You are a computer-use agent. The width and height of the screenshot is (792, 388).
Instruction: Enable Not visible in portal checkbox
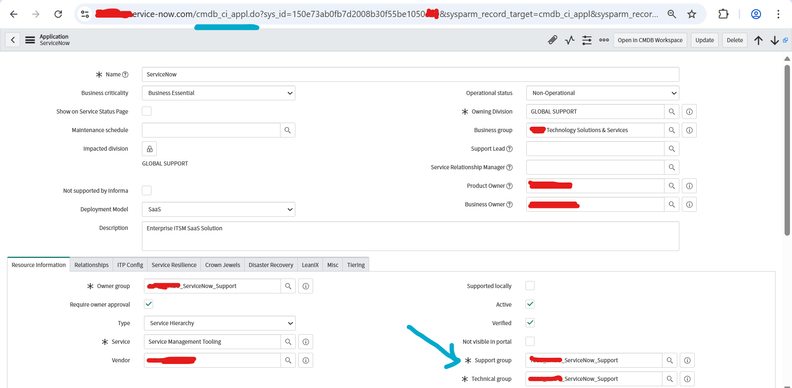click(530, 341)
